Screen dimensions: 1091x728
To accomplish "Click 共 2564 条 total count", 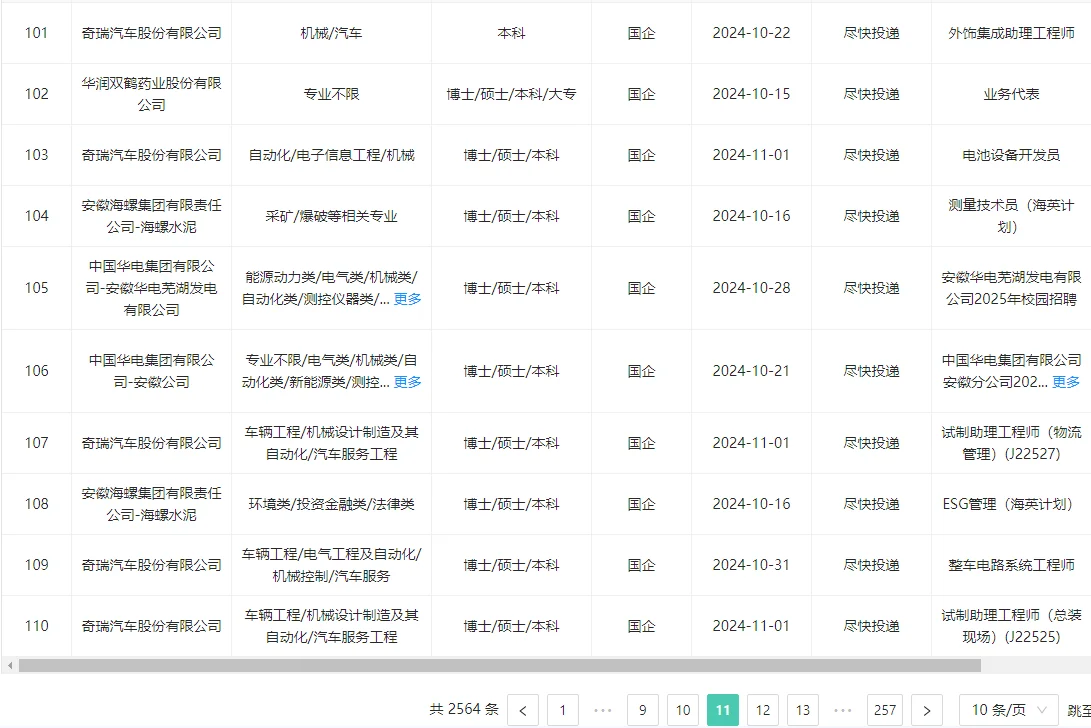I will coord(464,709).
